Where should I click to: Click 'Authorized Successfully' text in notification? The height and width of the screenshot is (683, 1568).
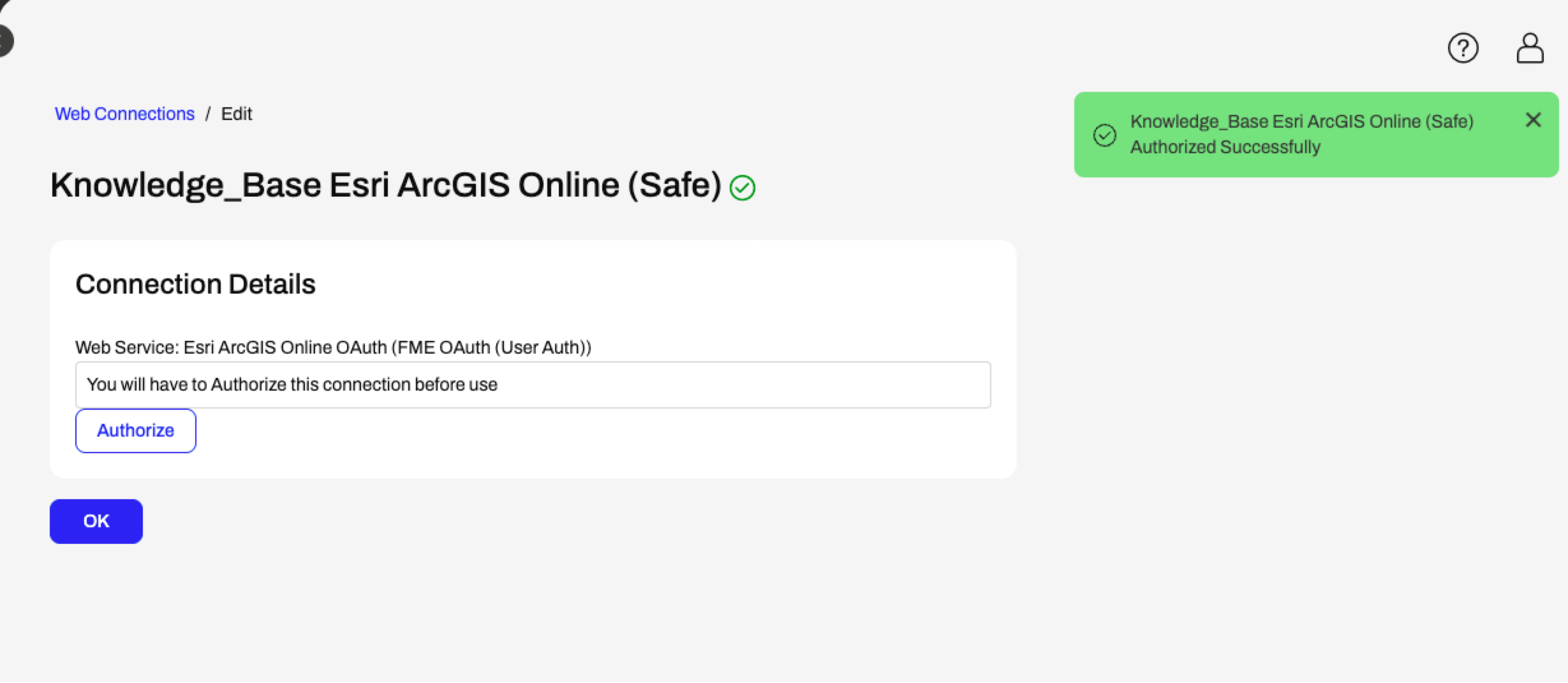pos(1225,147)
